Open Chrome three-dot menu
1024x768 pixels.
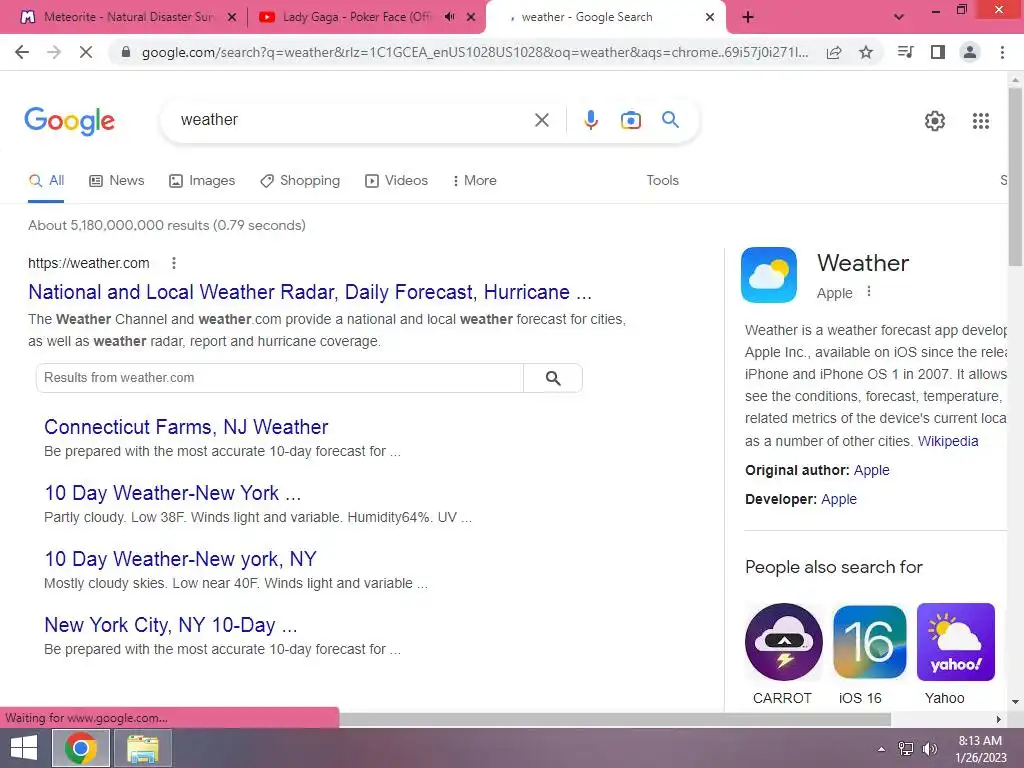coord(1002,52)
